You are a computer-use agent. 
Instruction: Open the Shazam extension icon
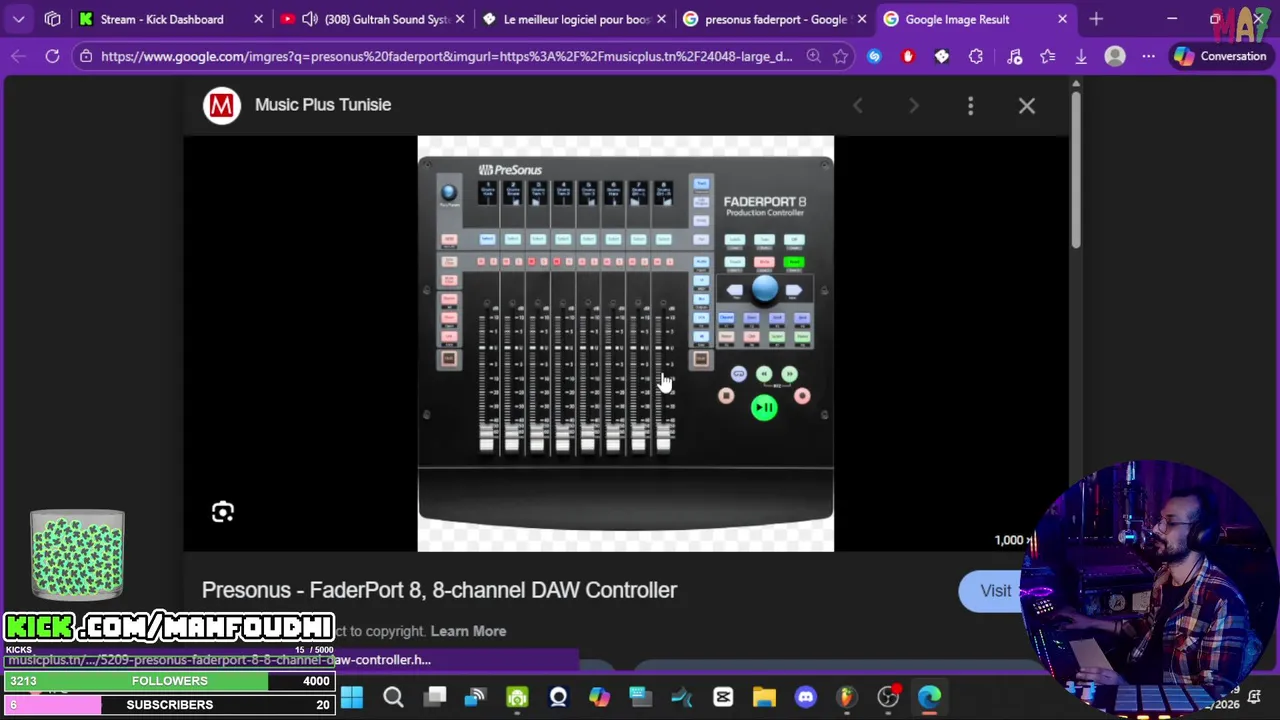(874, 56)
